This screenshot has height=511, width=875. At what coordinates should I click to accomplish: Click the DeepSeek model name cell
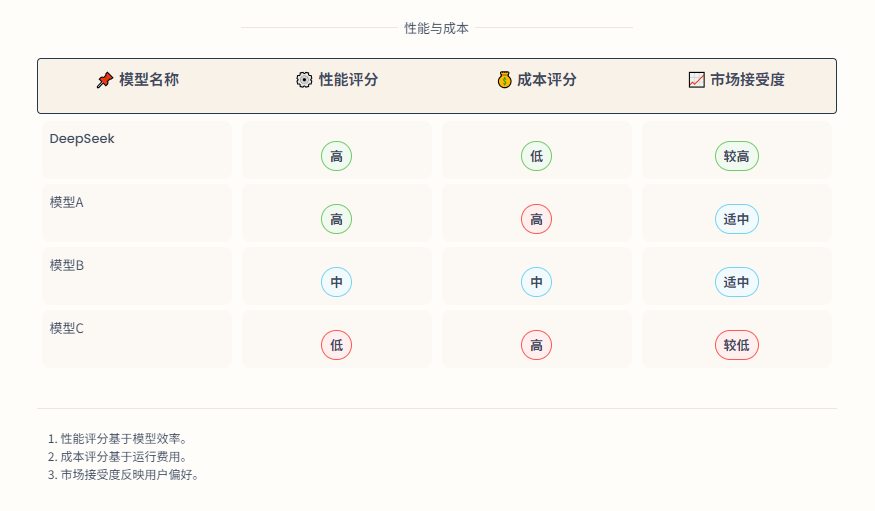(x=82, y=139)
